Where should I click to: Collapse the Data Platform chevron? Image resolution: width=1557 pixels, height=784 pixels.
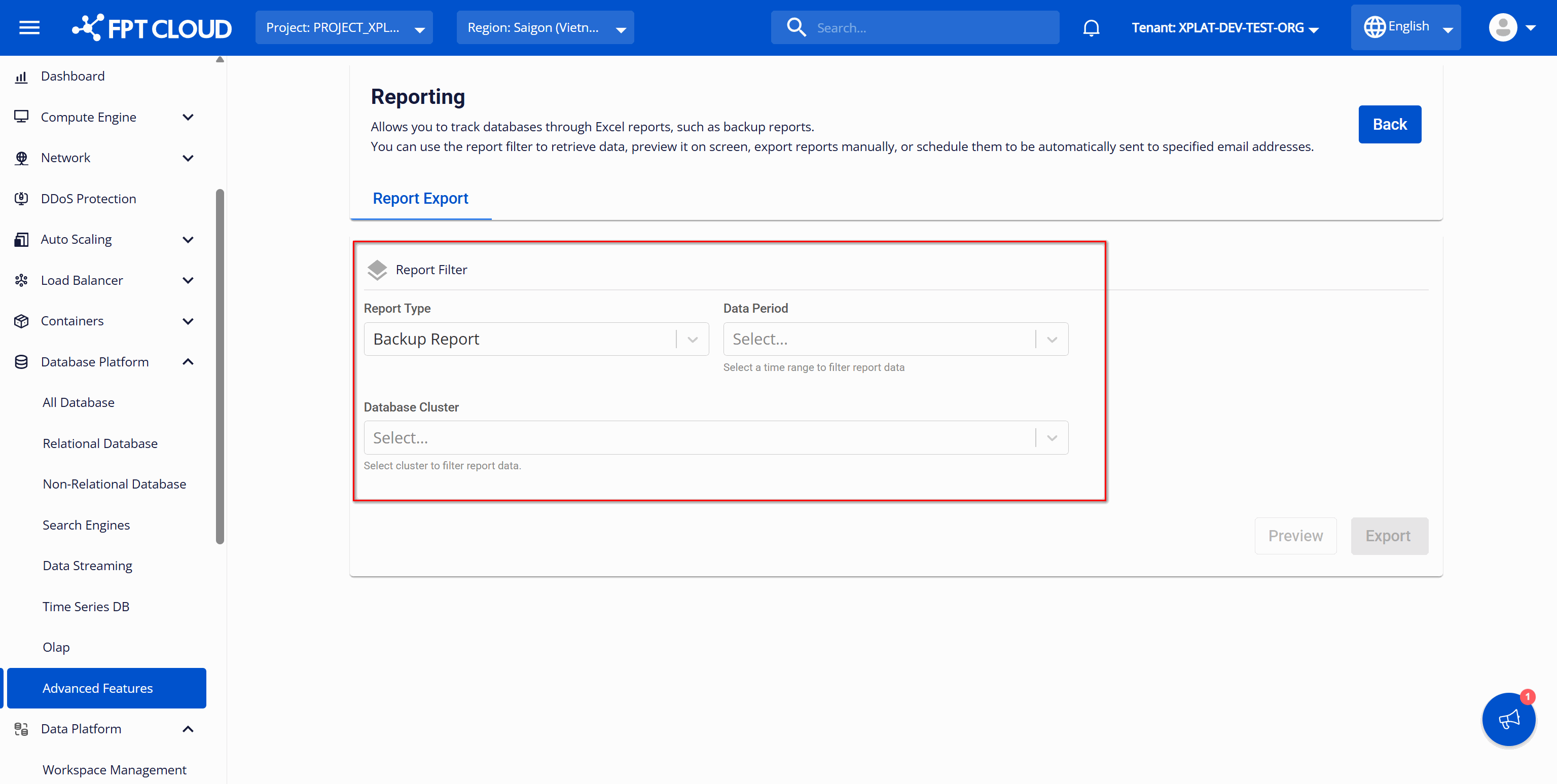point(188,729)
